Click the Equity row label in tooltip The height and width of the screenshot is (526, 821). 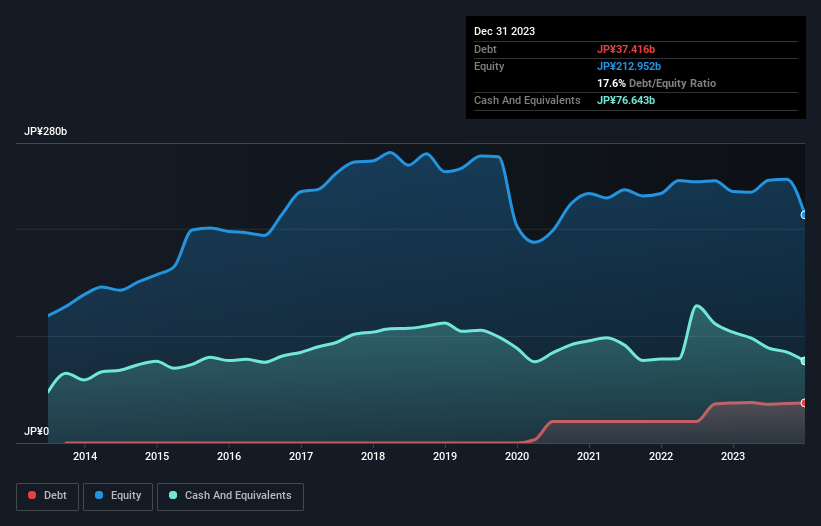(489, 66)
